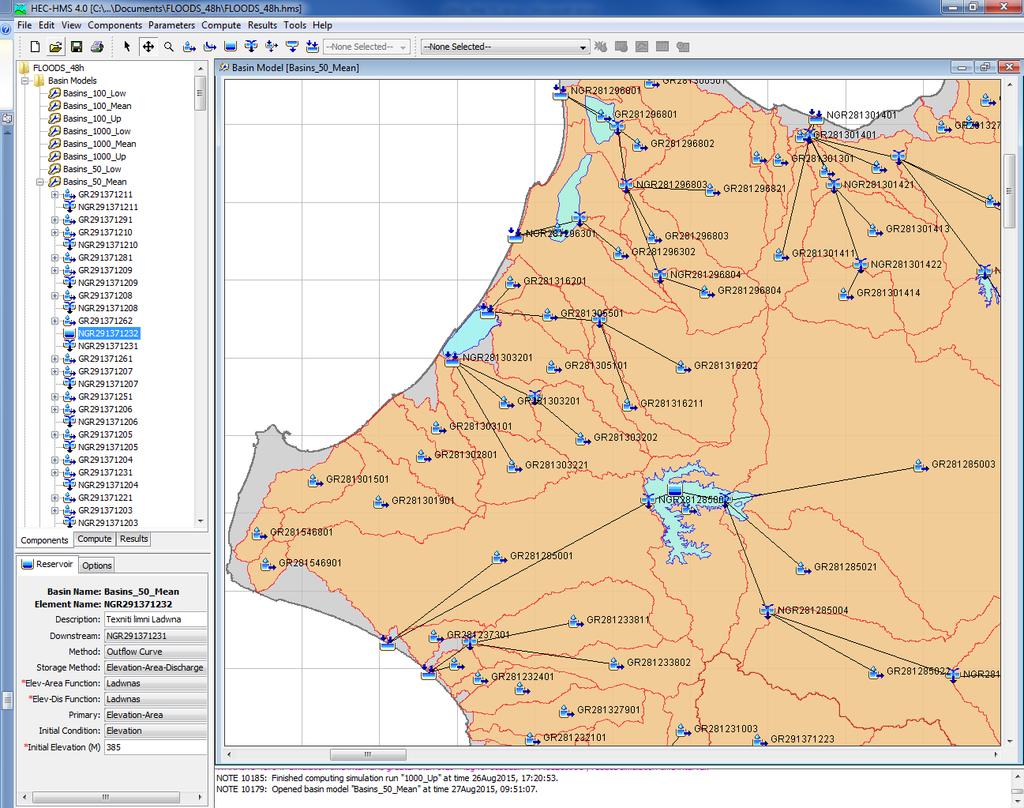Viewport: 1024px width, 808px height.
Task: Open the Components menu
Action: 115,25
